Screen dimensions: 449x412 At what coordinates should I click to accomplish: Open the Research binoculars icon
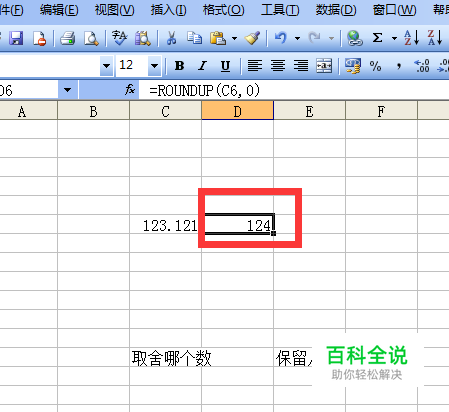(143, 38)
